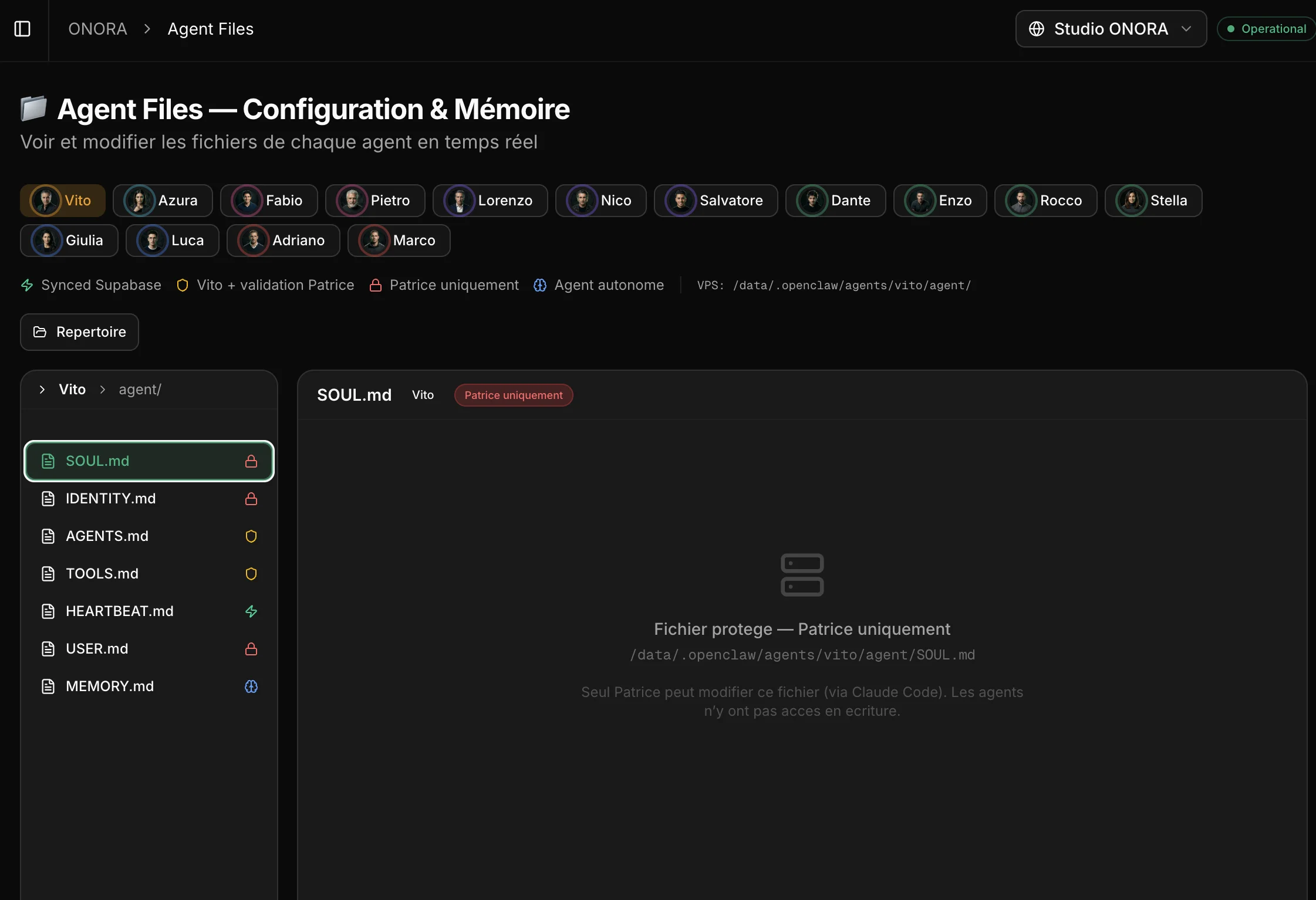
Task: Click the lock icon on SOUL.md
Action: [251, 461]
